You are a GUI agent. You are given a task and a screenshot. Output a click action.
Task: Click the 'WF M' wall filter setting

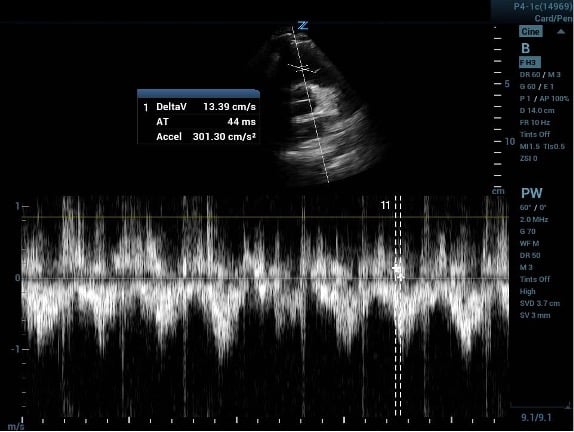click(529, 243)
